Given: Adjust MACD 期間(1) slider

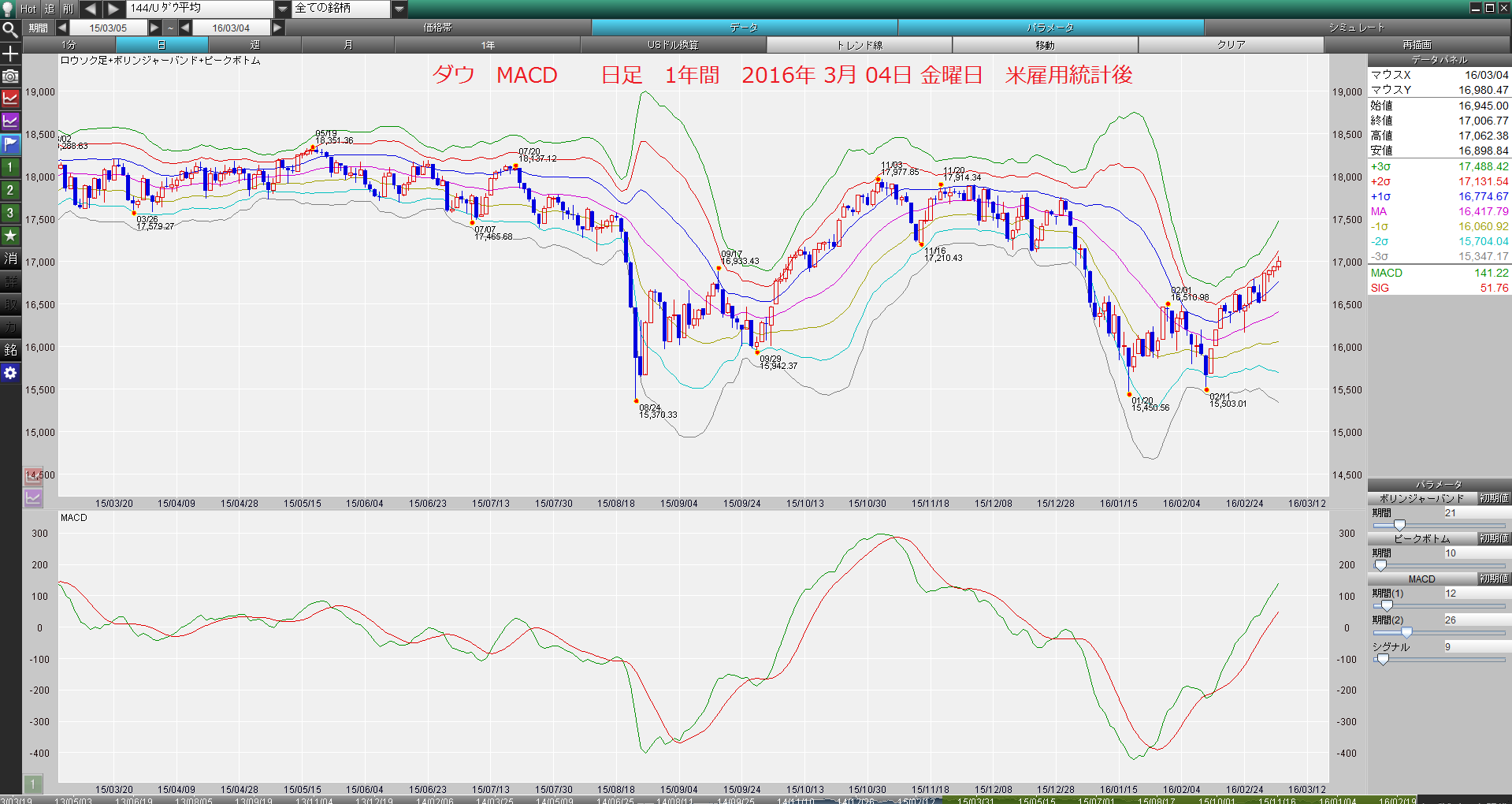Looking at the screenshot, I should (x=1387, y=605).
